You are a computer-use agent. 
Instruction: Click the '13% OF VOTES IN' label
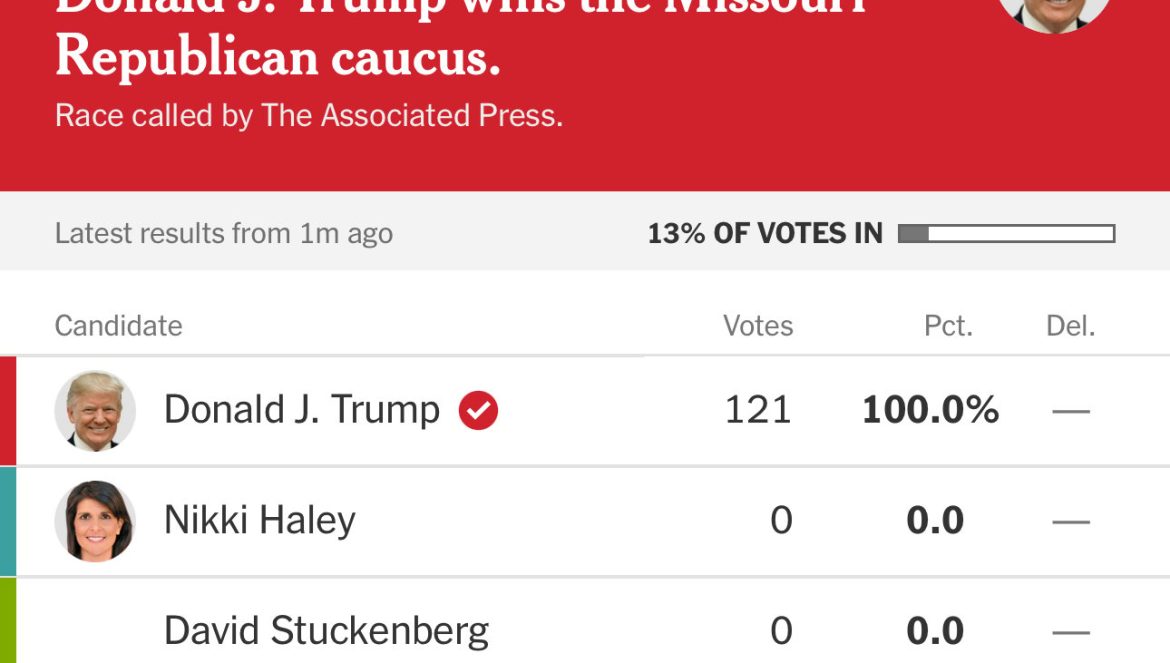[765, 234]
